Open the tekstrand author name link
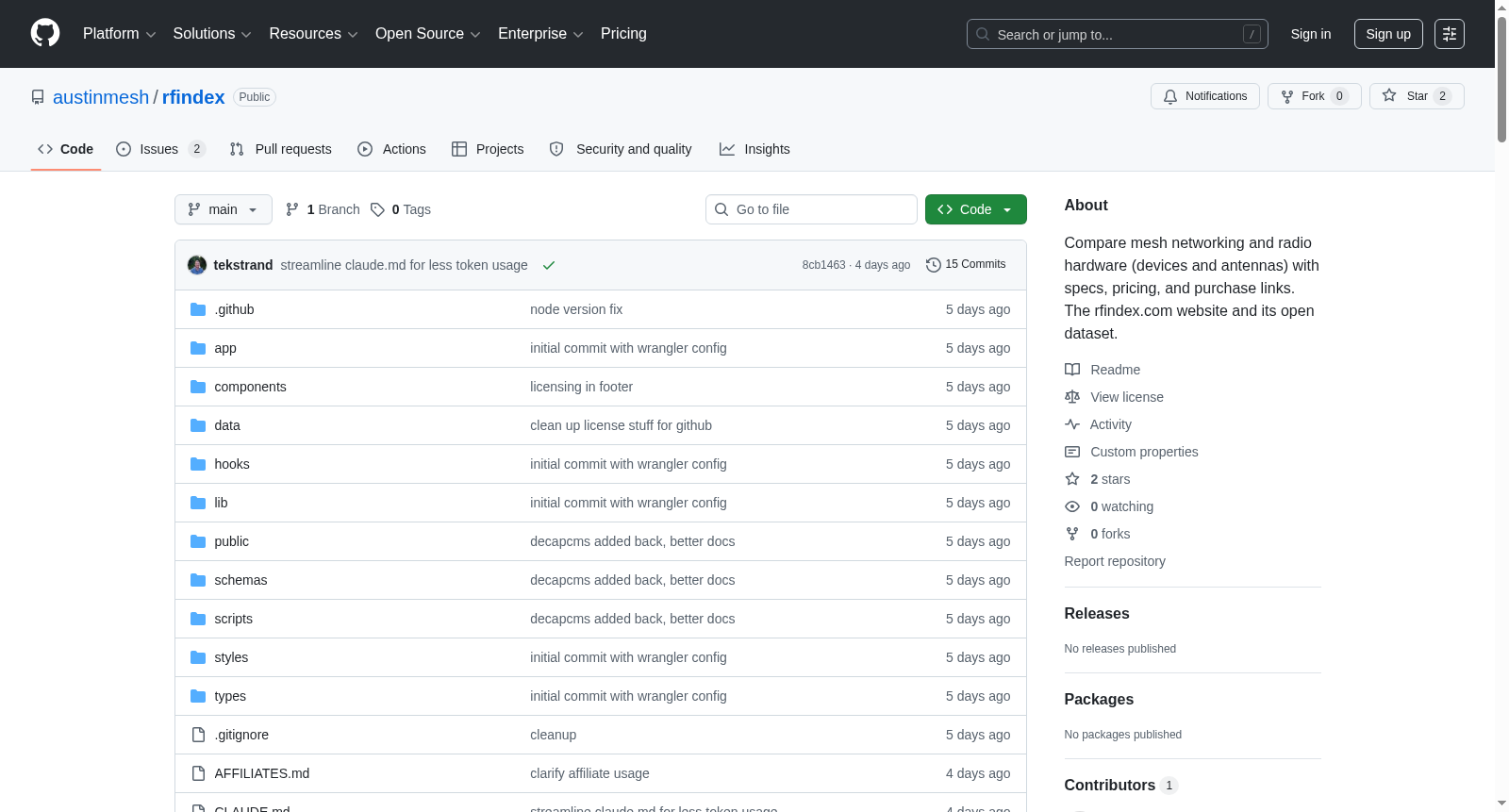Image resolution: width=1509 pixels, height=812 pixels. [x=243, y=265]
